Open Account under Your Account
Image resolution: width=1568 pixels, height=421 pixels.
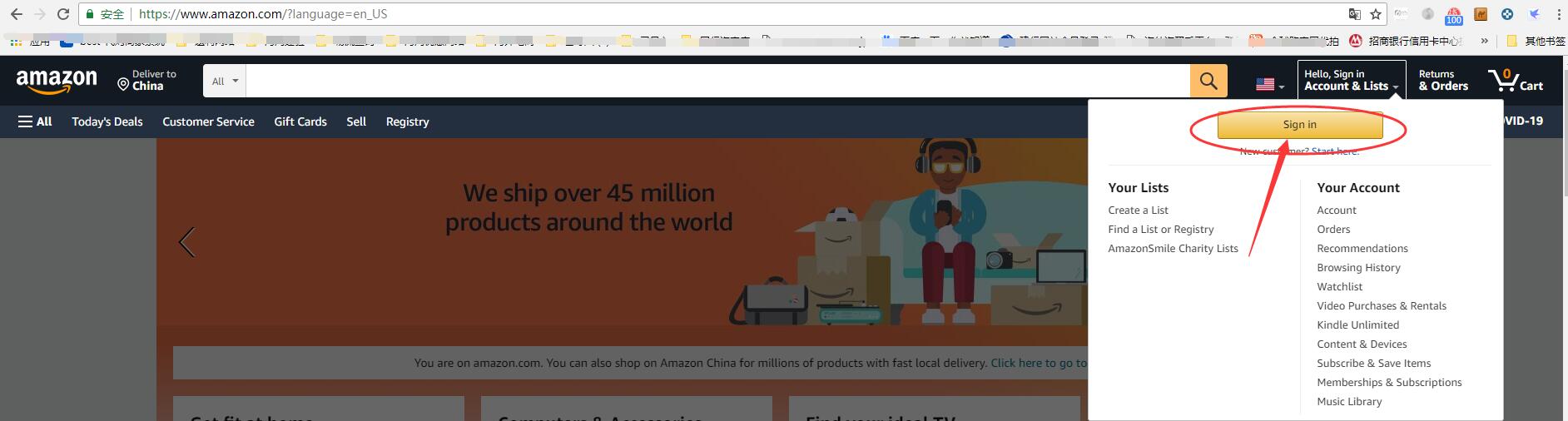1336,210
